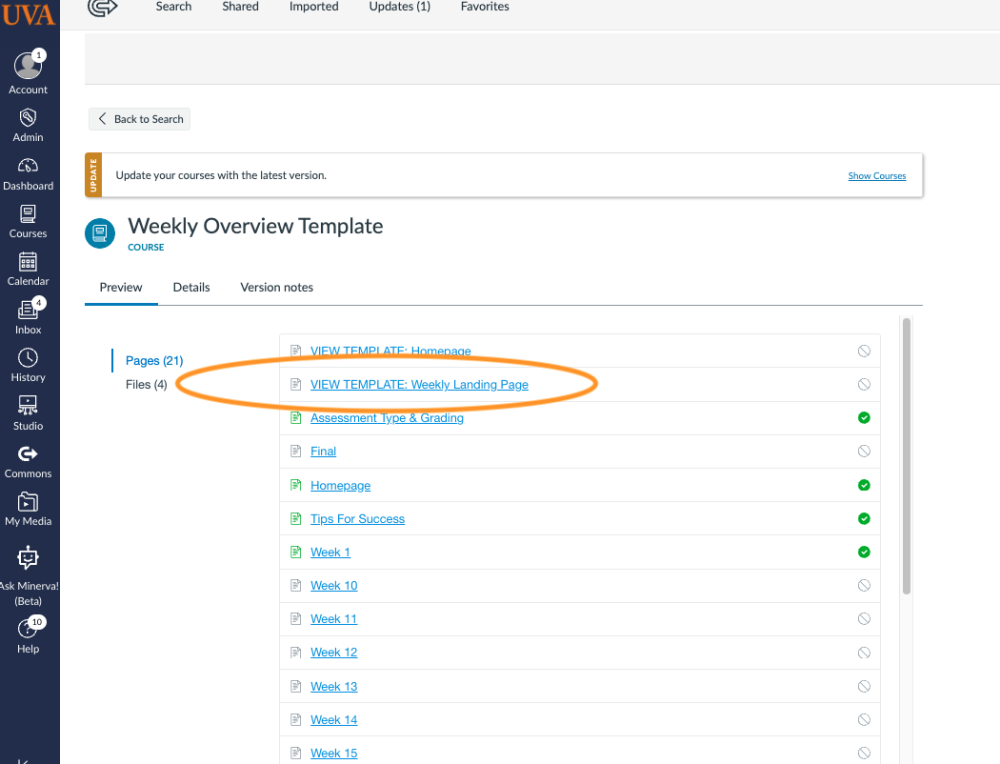
Task: Toggle published status for Assessment Type & Grading
Action: (864, 418)
